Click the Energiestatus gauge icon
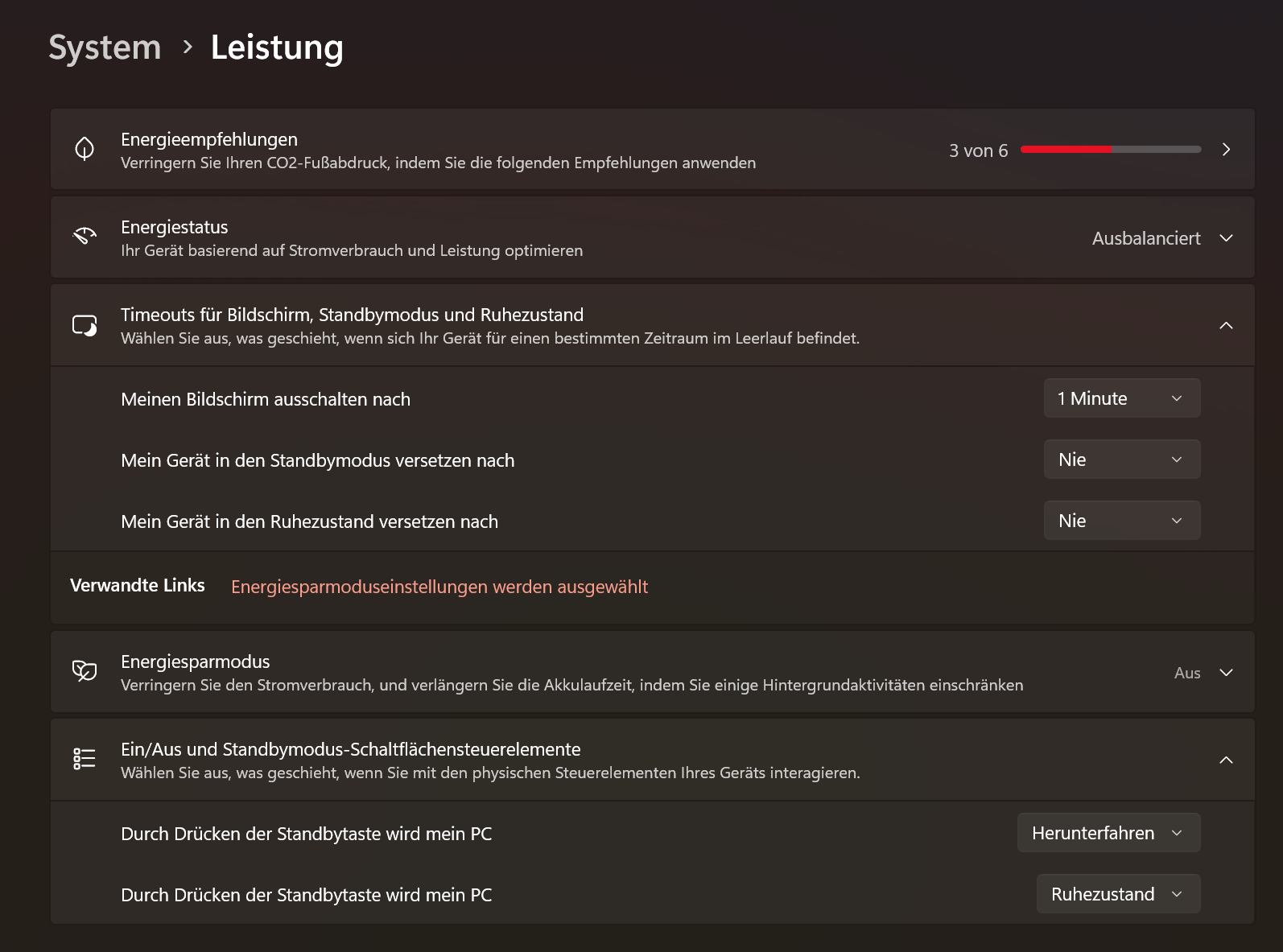Image resolution: width=1283 pixels, height=952 pixels. (x=85, y=236)
